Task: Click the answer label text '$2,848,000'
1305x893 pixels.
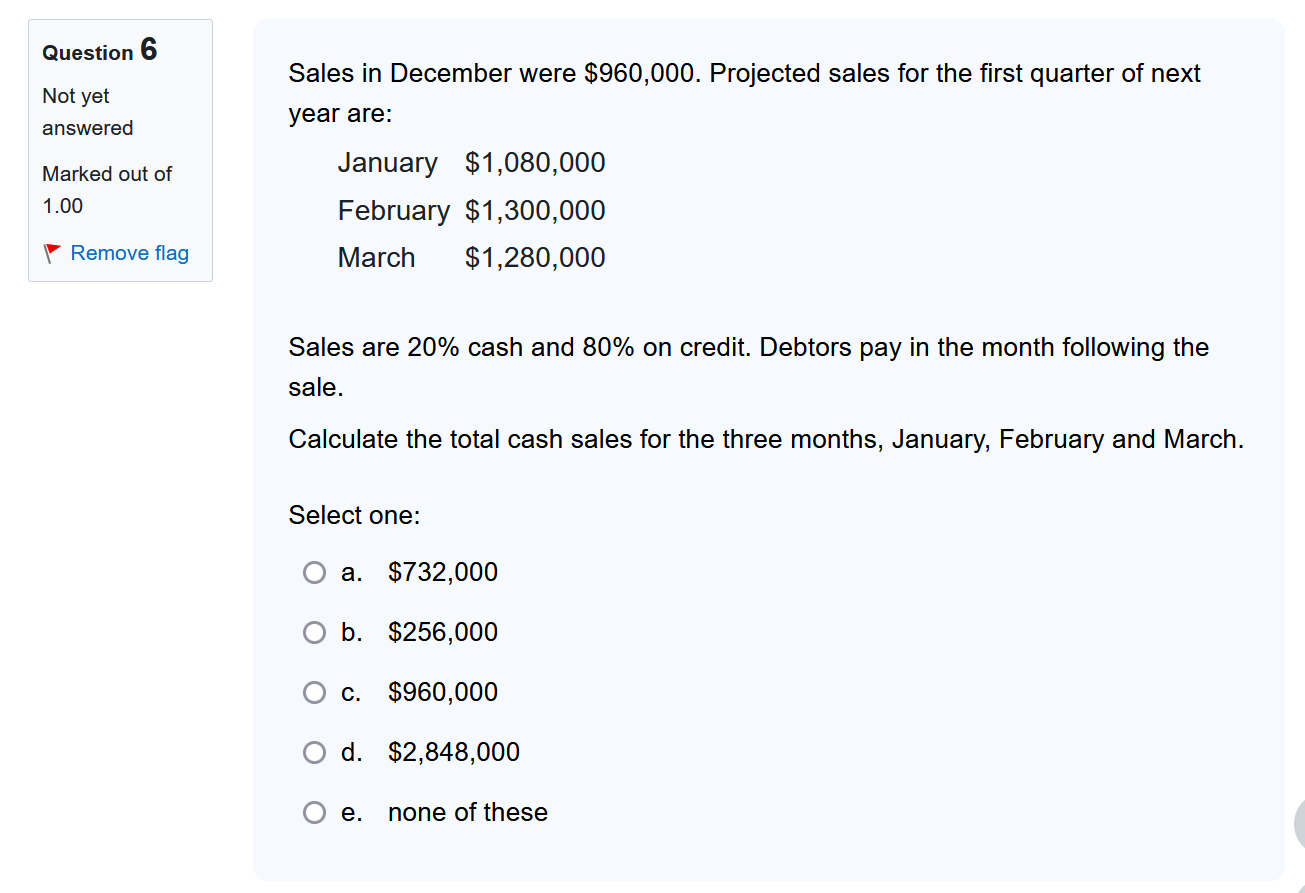Action: point(454,752)
